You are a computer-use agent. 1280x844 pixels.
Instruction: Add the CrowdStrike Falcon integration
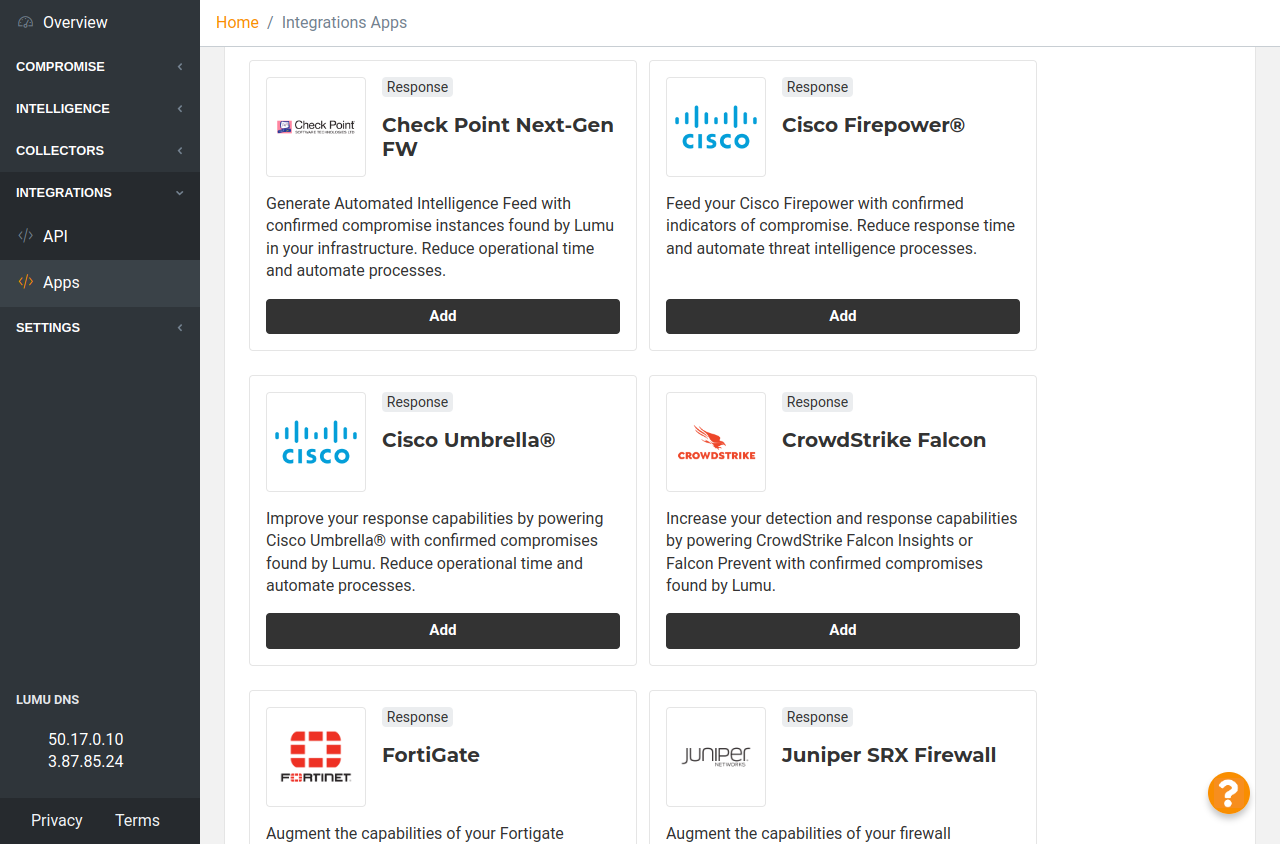(843, 630)
